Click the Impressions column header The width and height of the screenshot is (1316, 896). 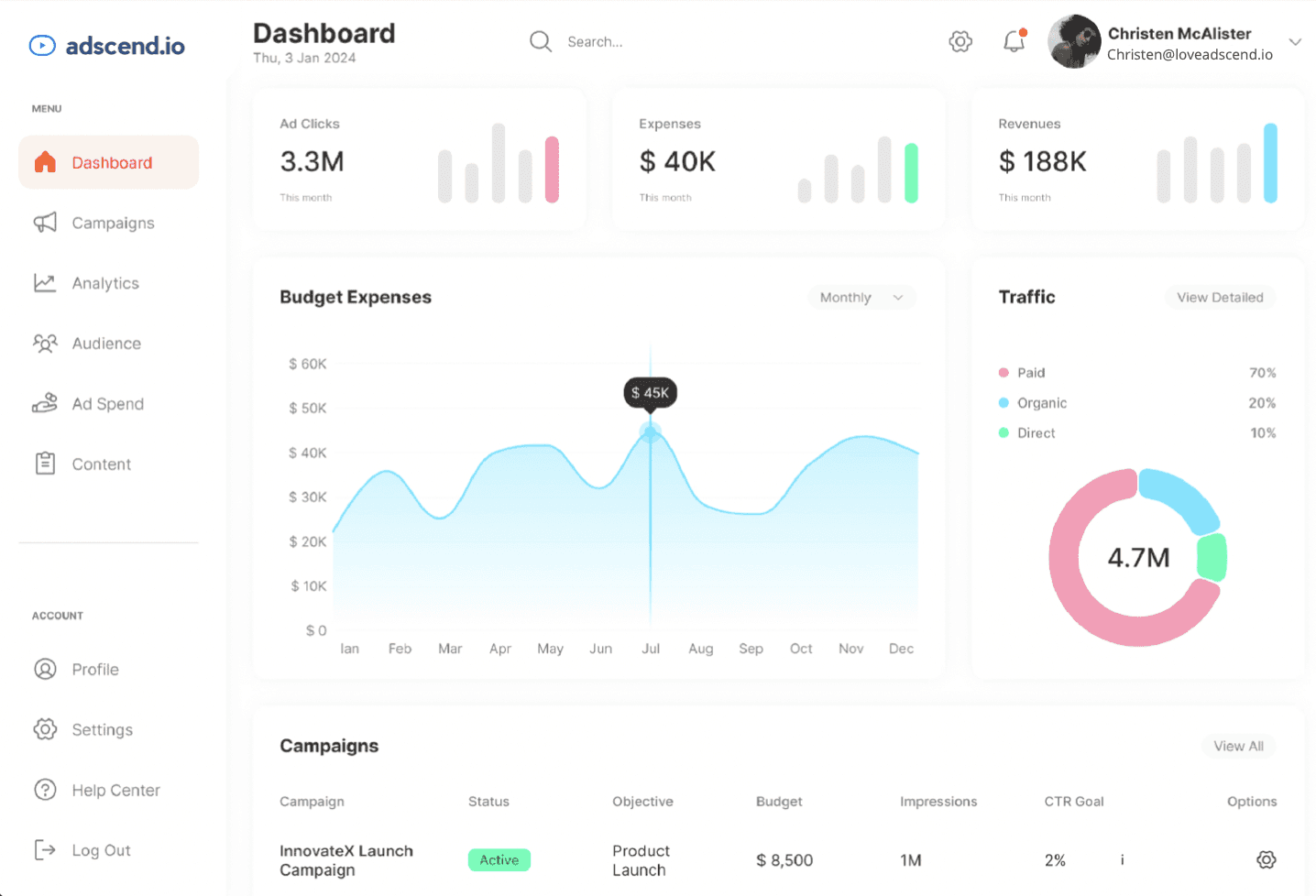point(938,801)
